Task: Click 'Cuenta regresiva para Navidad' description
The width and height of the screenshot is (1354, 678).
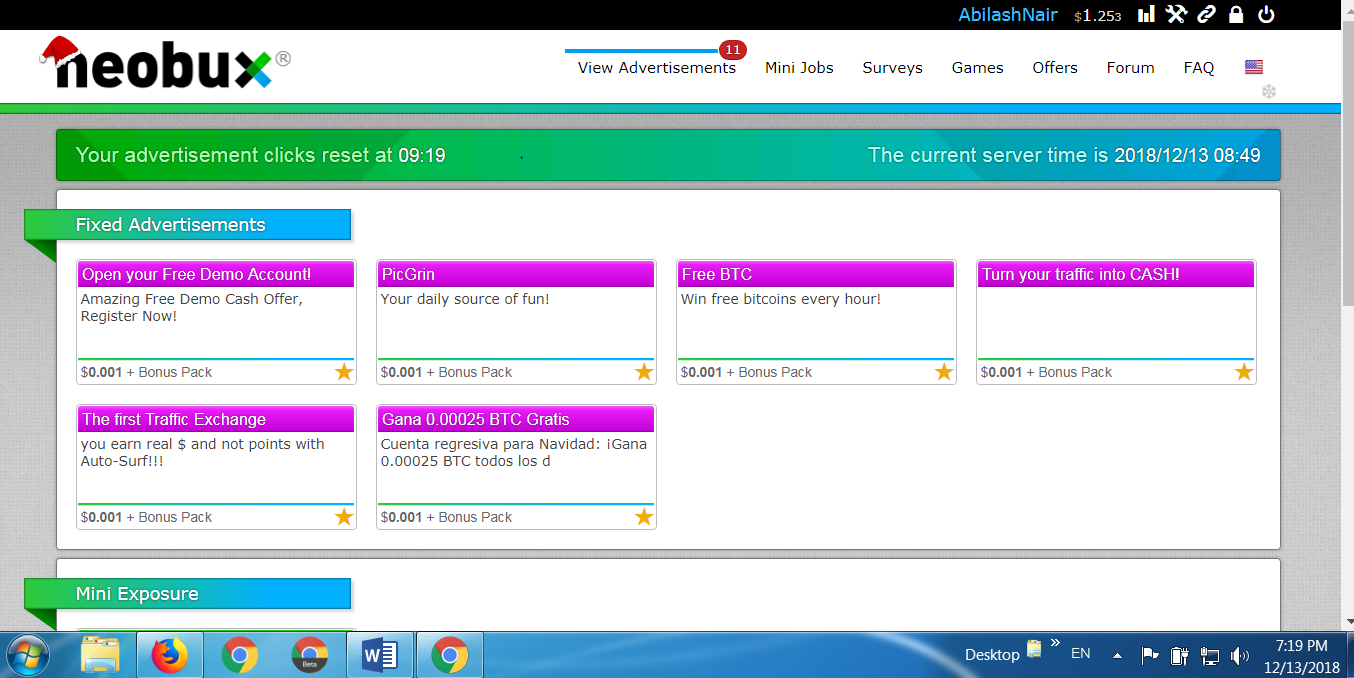Action: click(514, 452)
